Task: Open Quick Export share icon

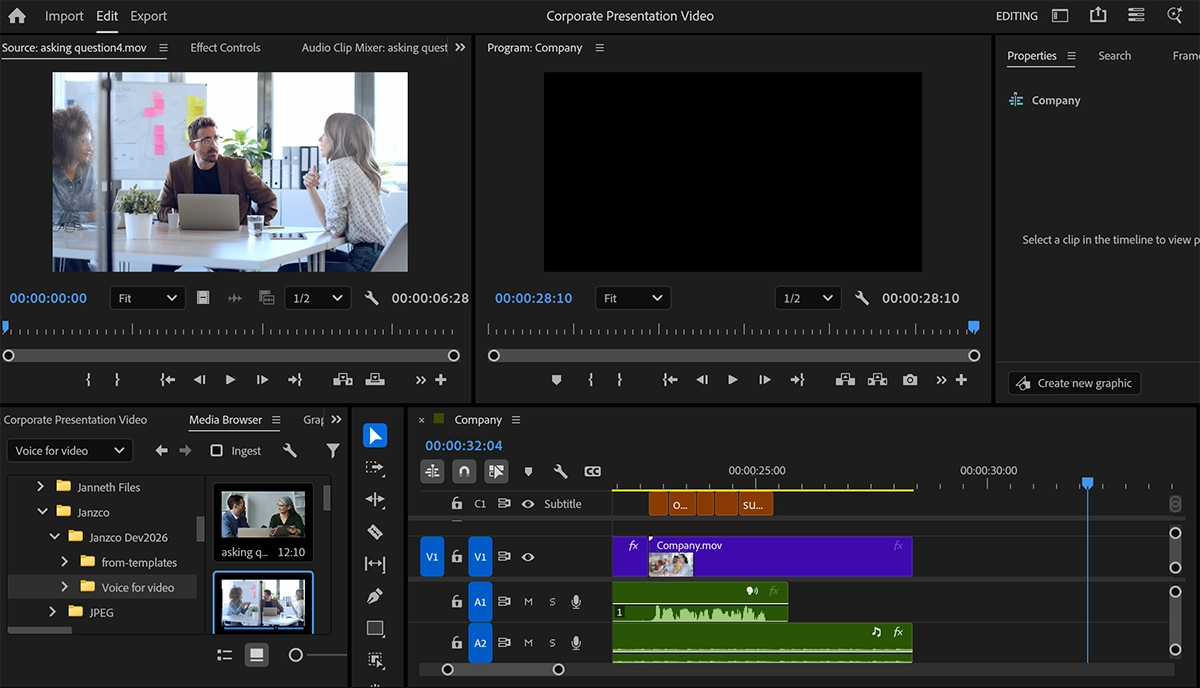Action: [1098, 15]
